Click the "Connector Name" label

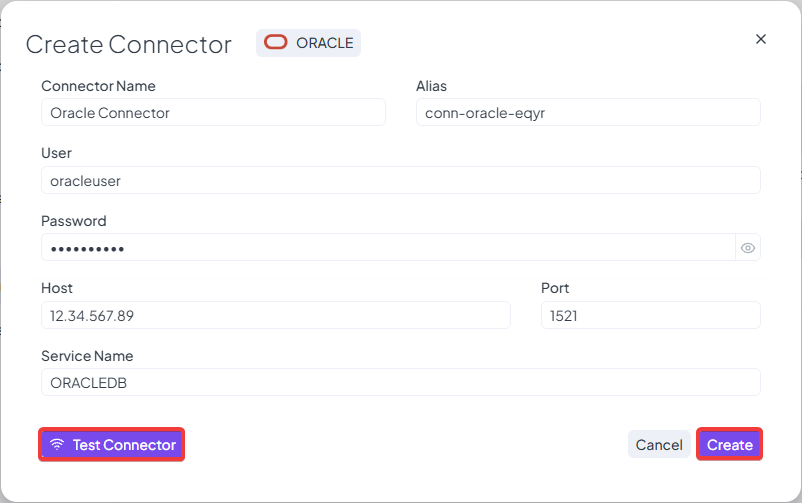click(x=98, y=86)
